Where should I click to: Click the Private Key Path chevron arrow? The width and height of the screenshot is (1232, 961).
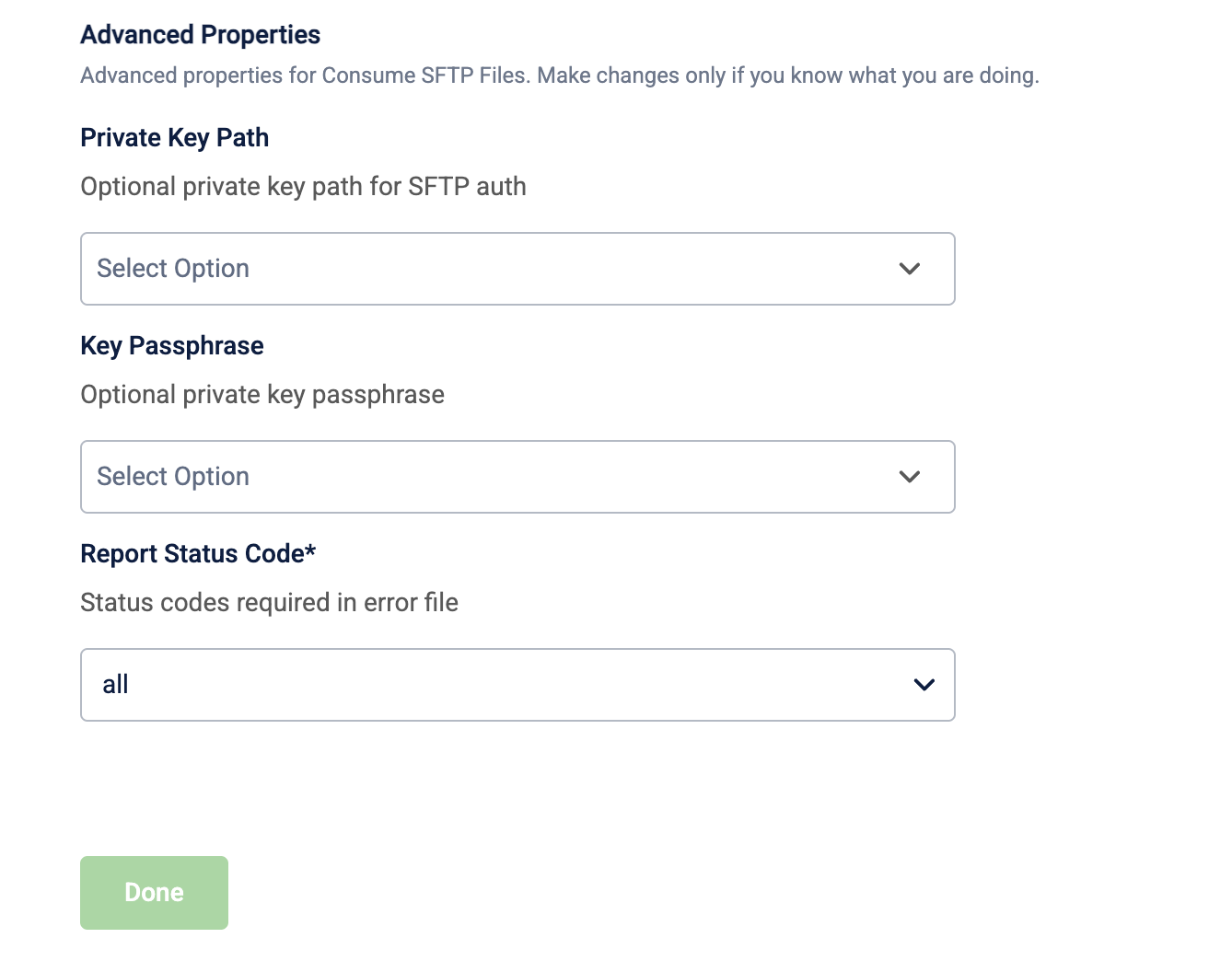click(910, 269)
